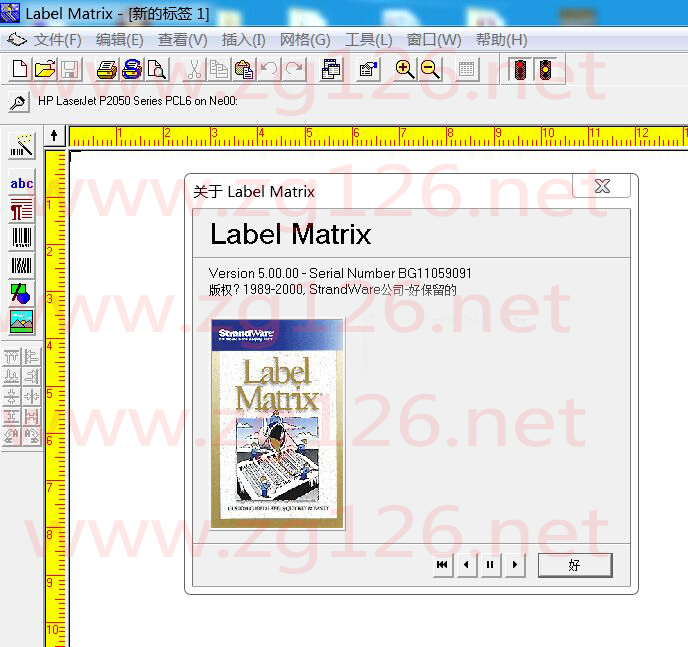Open the 工具(L) menu
Image resolution: width=688 pixels, height=647 pixels.
(369, 40)
